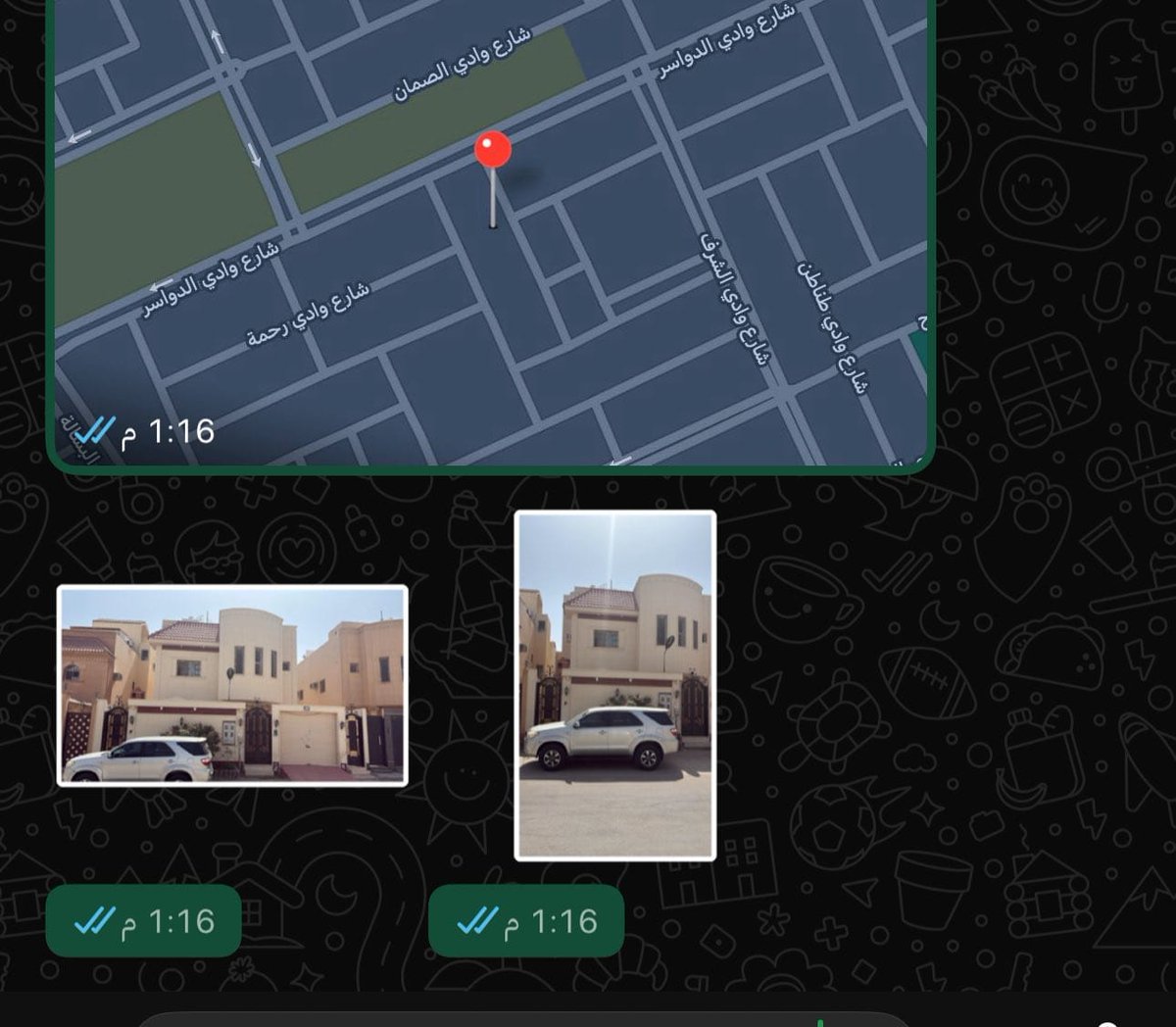Click street label شارع وادي رحمة
This screenshot has width=1176, height=1027.
[308, 315]
